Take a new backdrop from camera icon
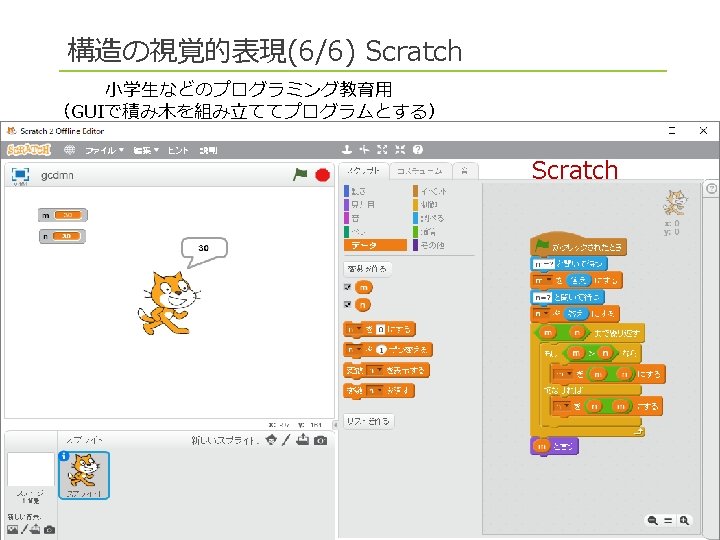The height and width of the screenshot is (540, 720). tap(49, 529)
